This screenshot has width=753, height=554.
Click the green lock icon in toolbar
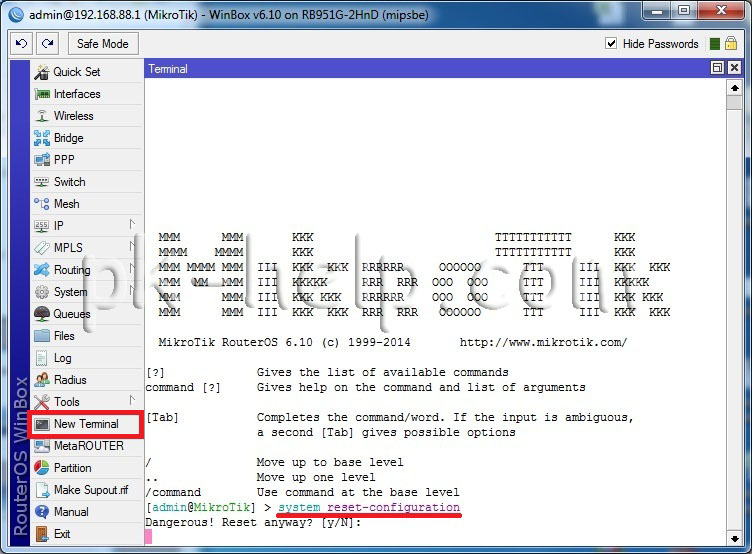click(x=715, y=44)
